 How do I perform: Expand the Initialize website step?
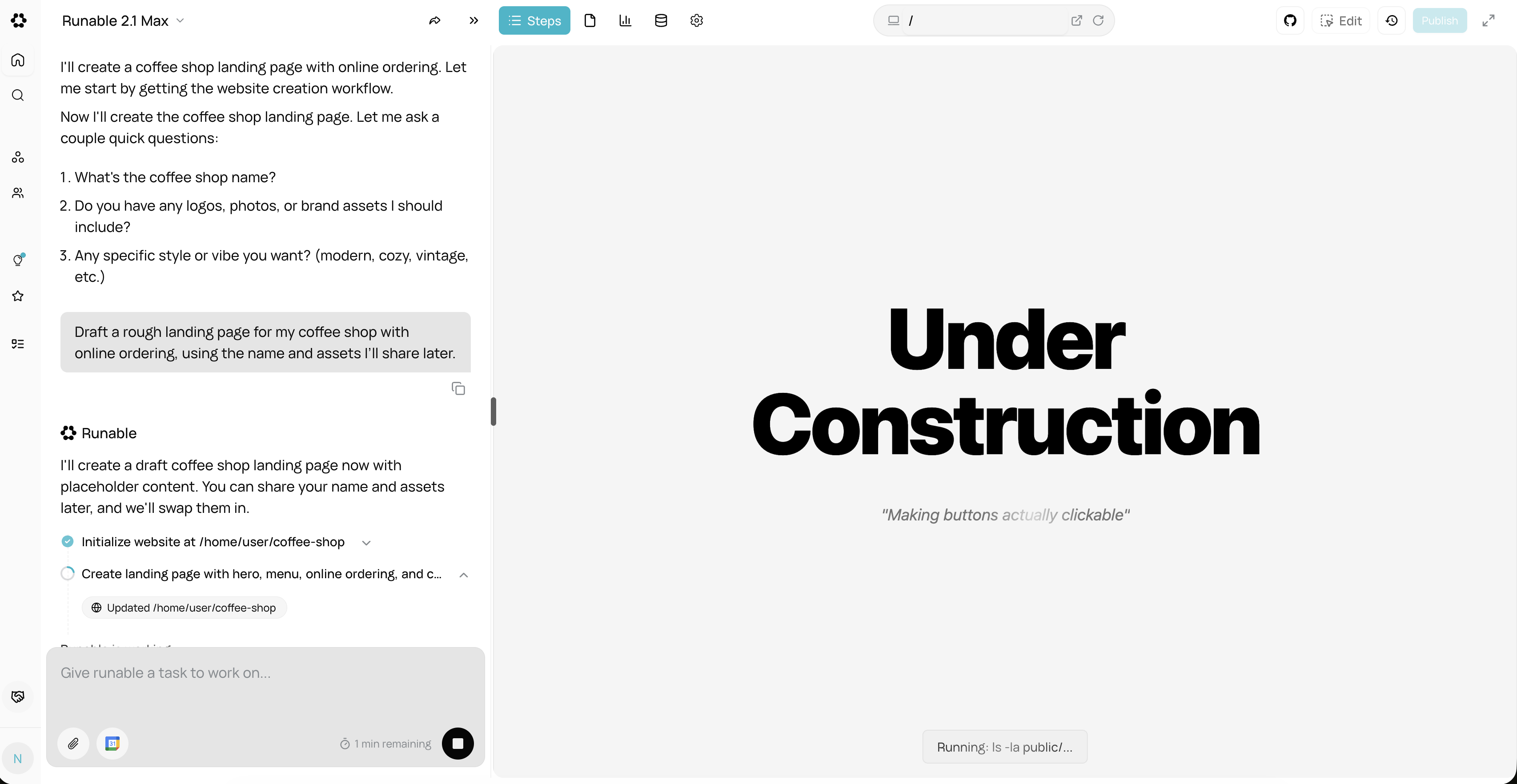366,543
